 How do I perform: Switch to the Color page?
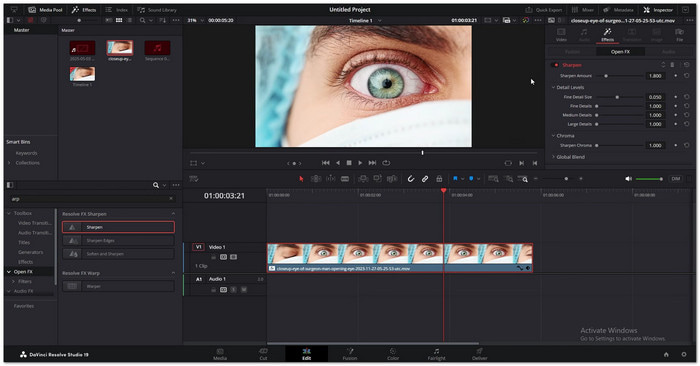tap(393, 354)
